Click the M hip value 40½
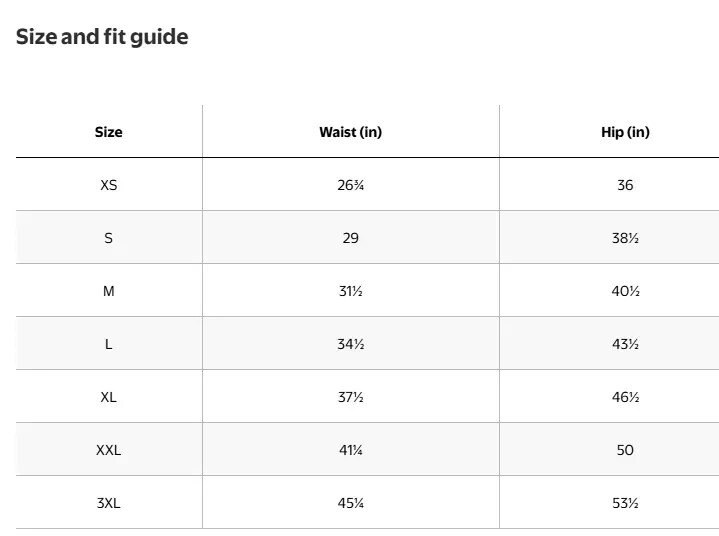The width and height of the screenshot is (719, 536). pyautogui.click(x=625, y=291)
